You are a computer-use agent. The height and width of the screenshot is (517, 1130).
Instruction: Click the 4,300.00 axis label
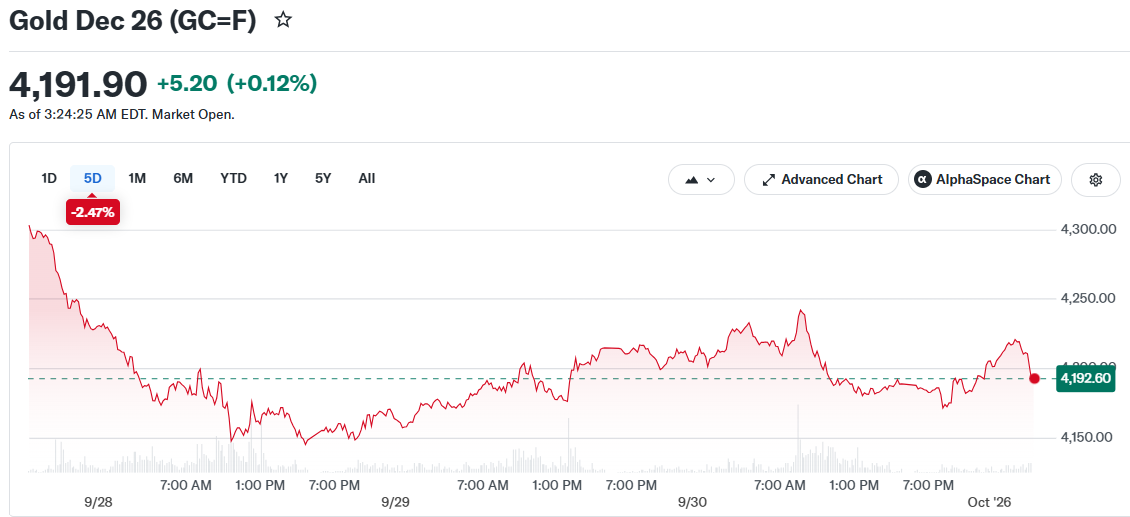1088,229
